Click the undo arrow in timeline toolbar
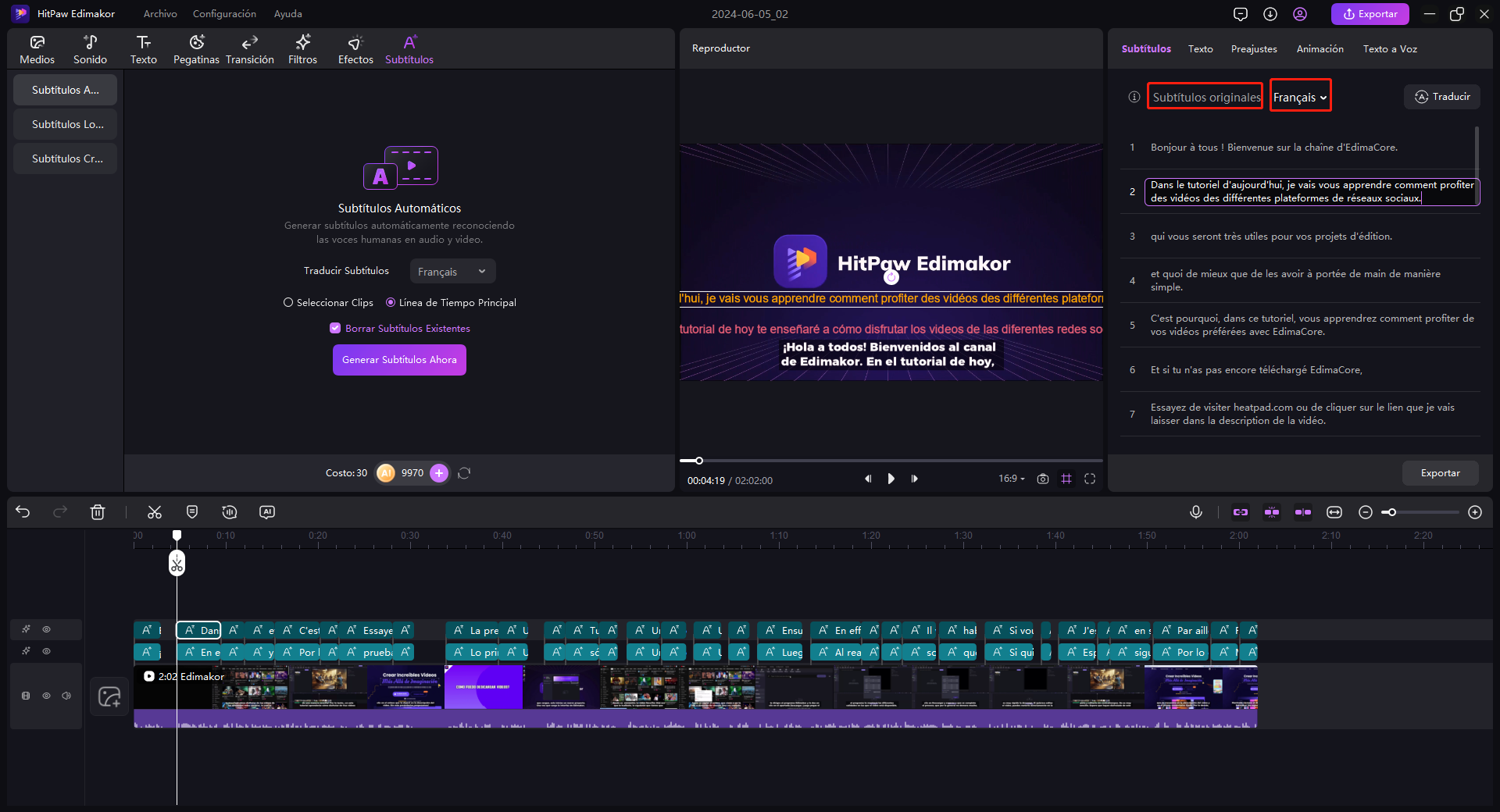1500x812 pixels. [23, 512]
